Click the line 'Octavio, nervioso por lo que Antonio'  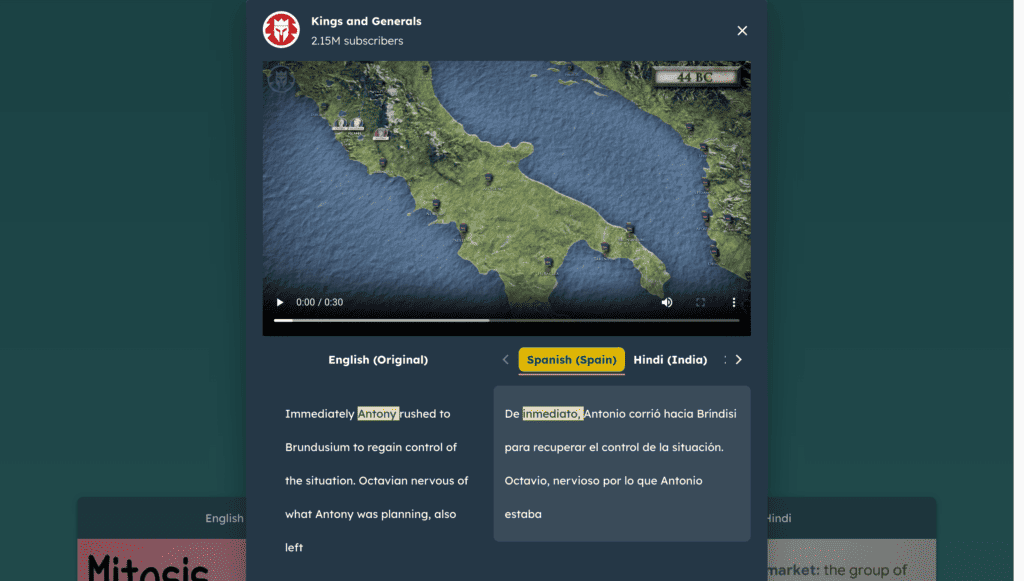pos(603,481)
